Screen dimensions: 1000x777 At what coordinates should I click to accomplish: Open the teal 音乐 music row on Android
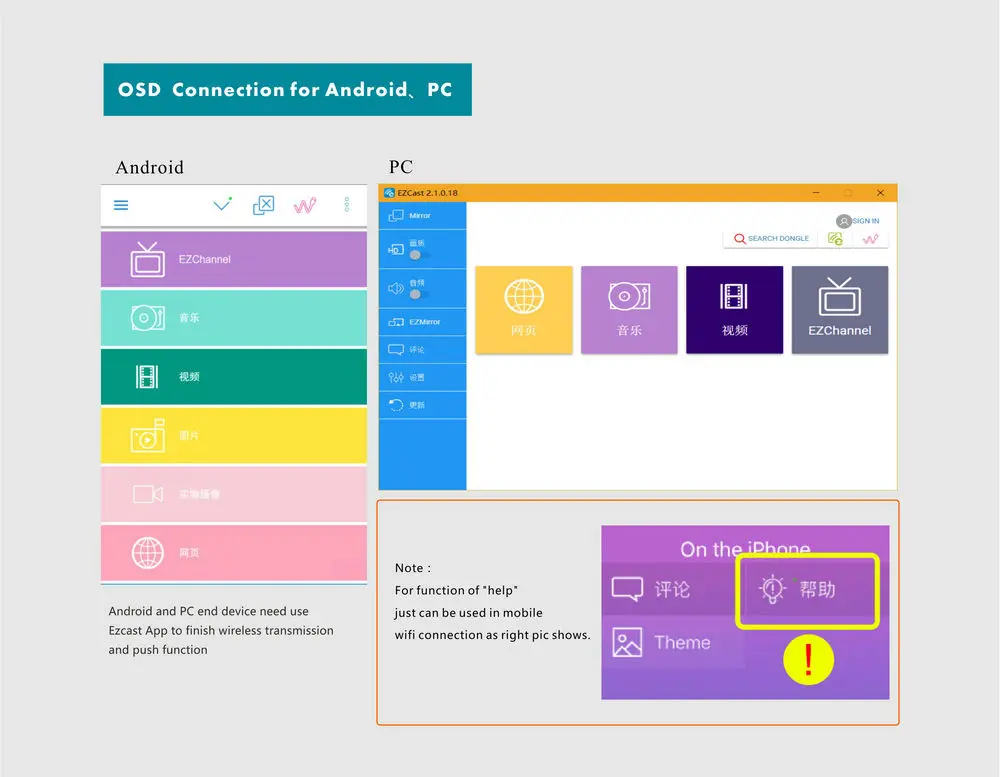point(234,318)
